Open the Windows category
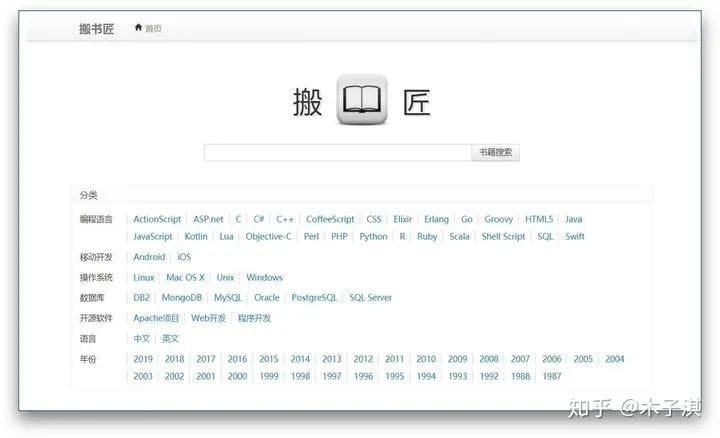This screenshot has width=720, height=438. [264, 277]
